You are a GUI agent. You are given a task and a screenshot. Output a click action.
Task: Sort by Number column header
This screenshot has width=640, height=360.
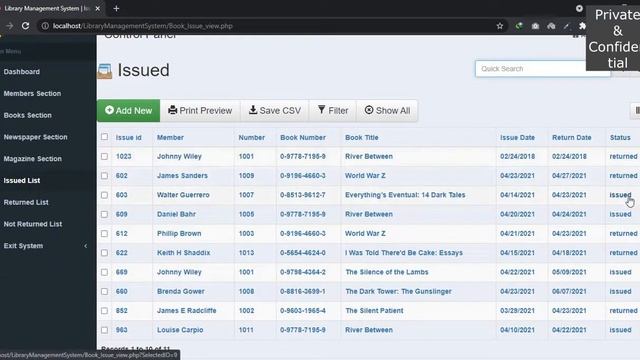tap(251, 138)
